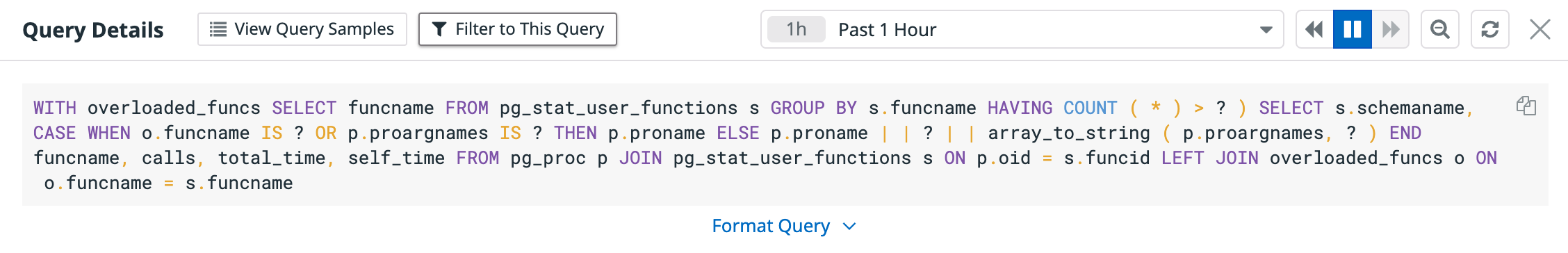Expand the chevron next to Format Query
The image size is (1568, 253).
coord(849,227)
